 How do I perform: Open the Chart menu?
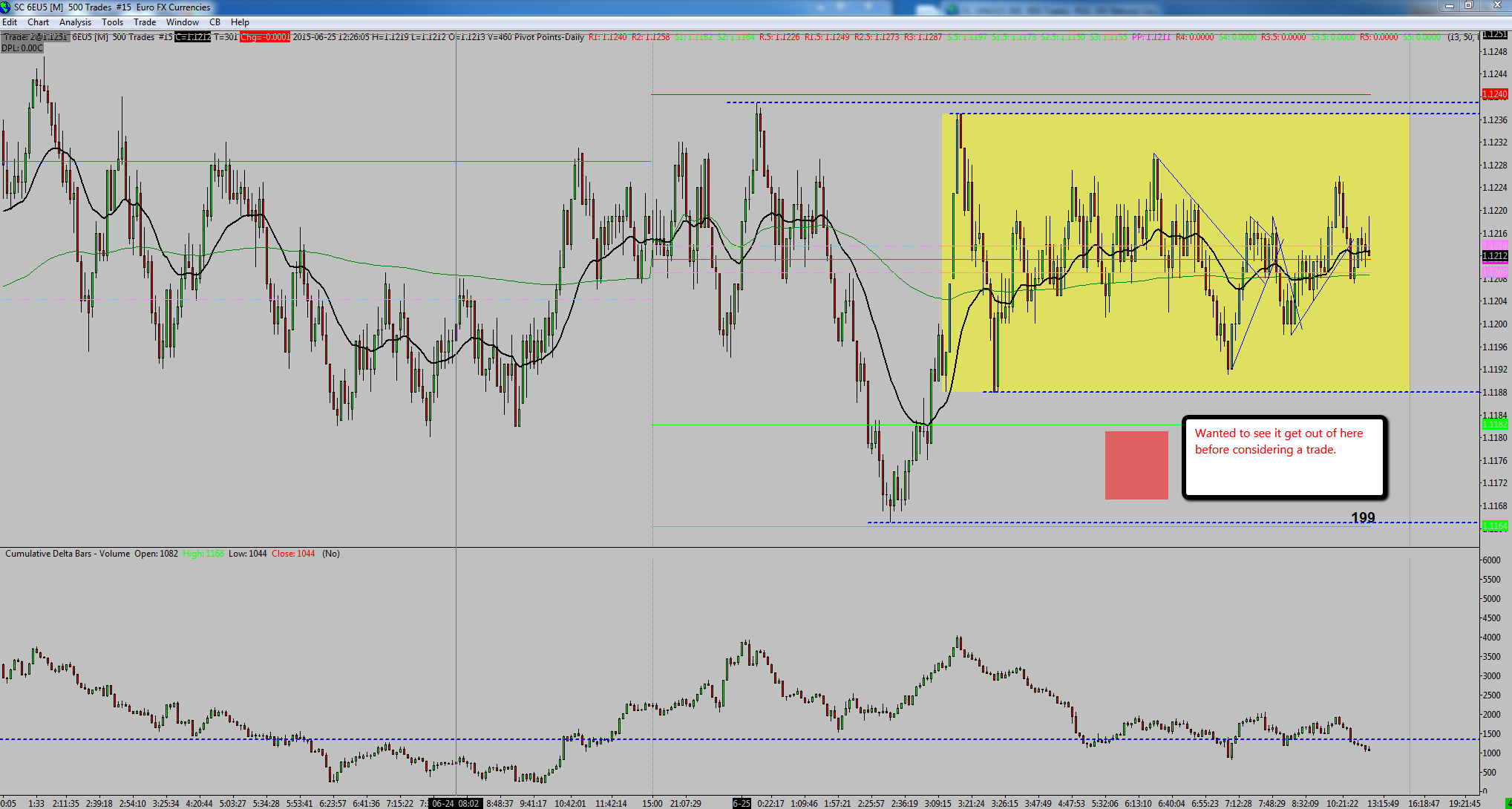(x=38, y=22)
